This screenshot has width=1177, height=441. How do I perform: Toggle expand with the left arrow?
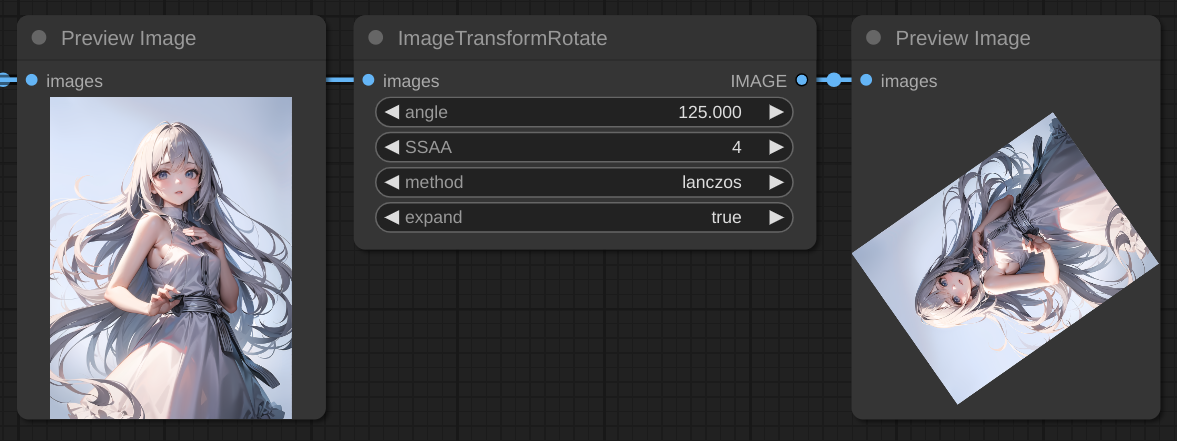[x=391, y=217]
